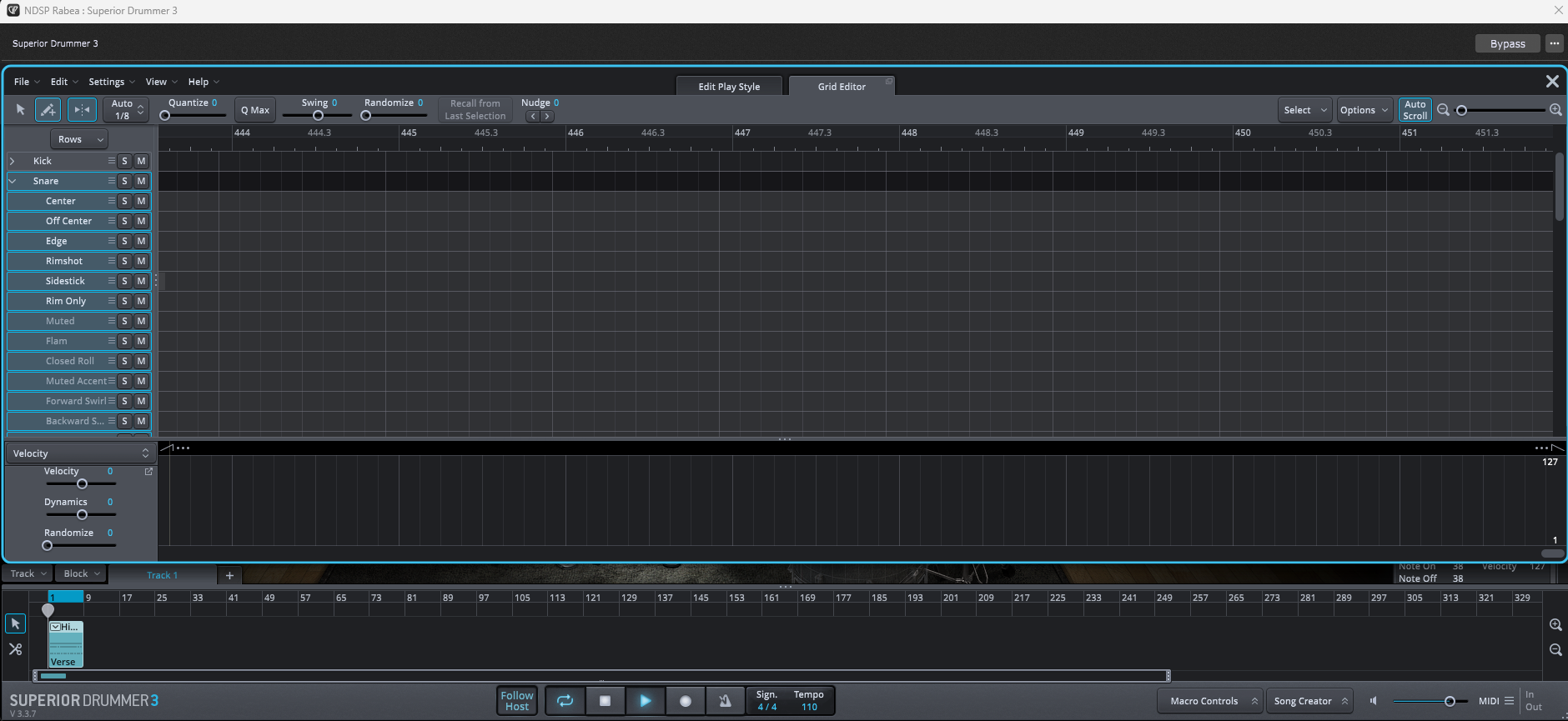Open the Settings menu
The width and height of the screenshot is (1568, 721).
tap(111, 82)
